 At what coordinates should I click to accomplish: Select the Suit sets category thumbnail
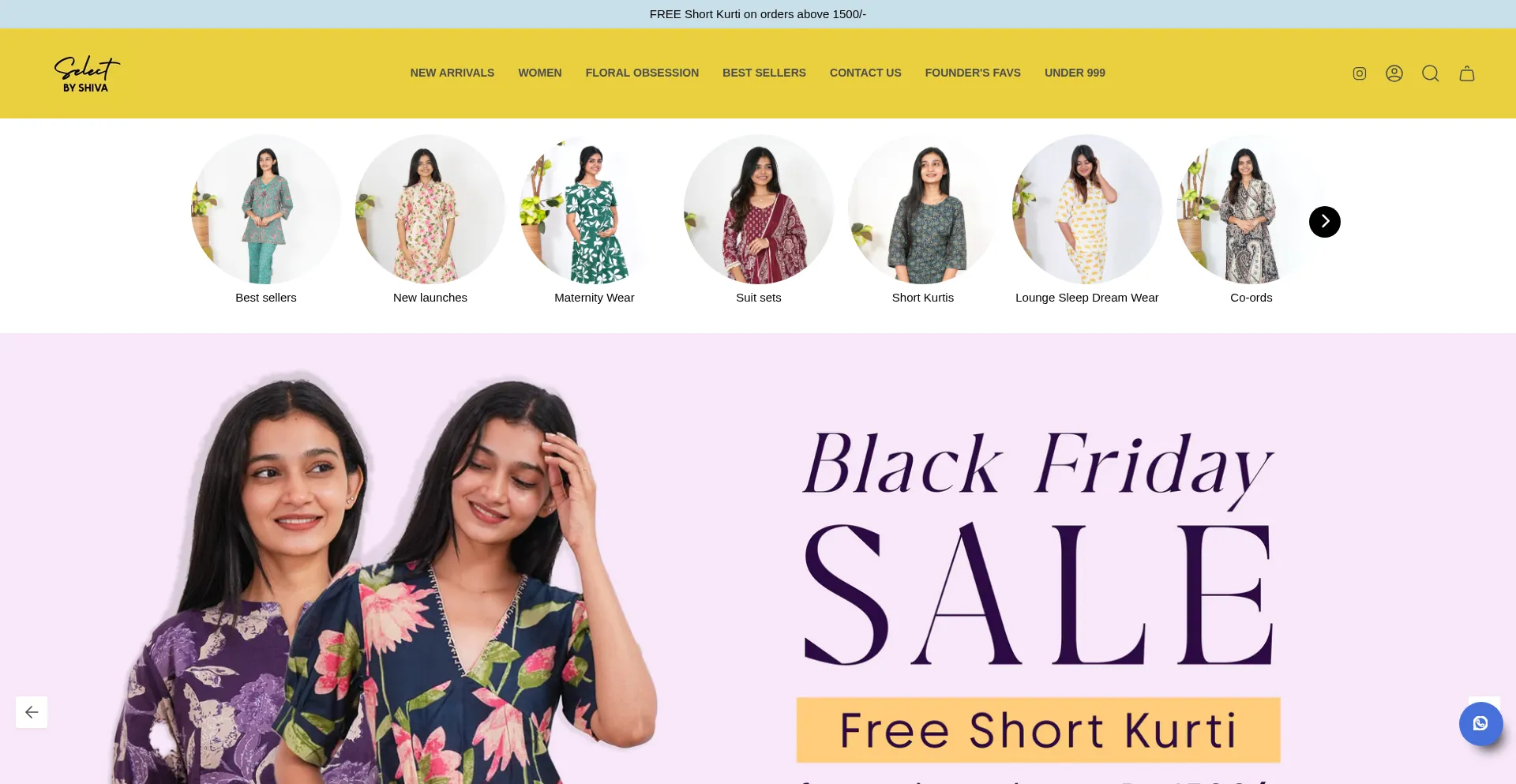click(759, 209)
